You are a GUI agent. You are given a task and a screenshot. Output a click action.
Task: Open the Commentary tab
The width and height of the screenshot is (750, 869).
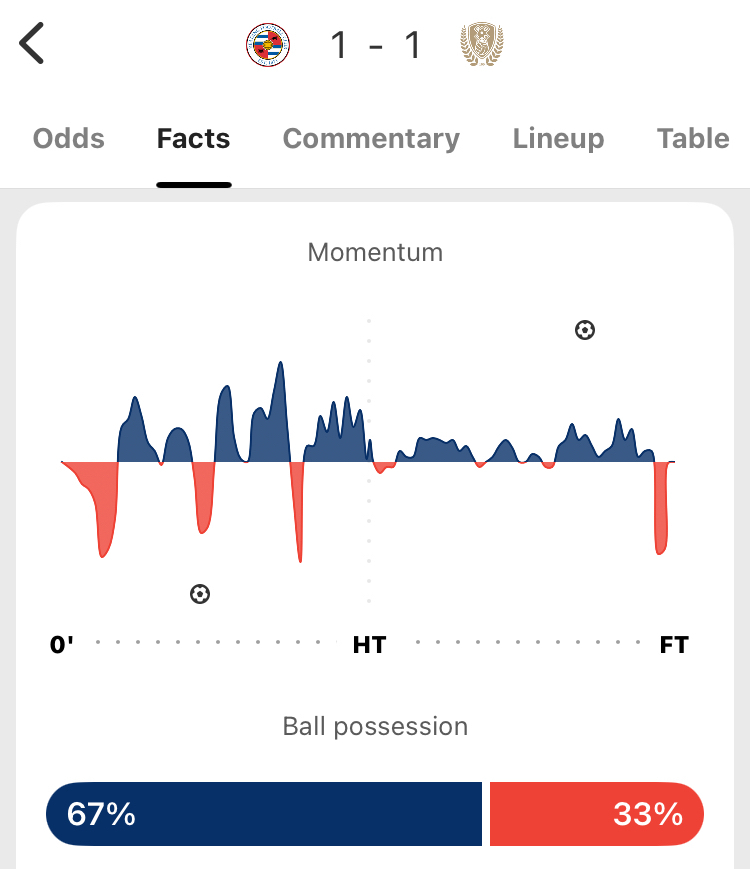coord(371,139)
